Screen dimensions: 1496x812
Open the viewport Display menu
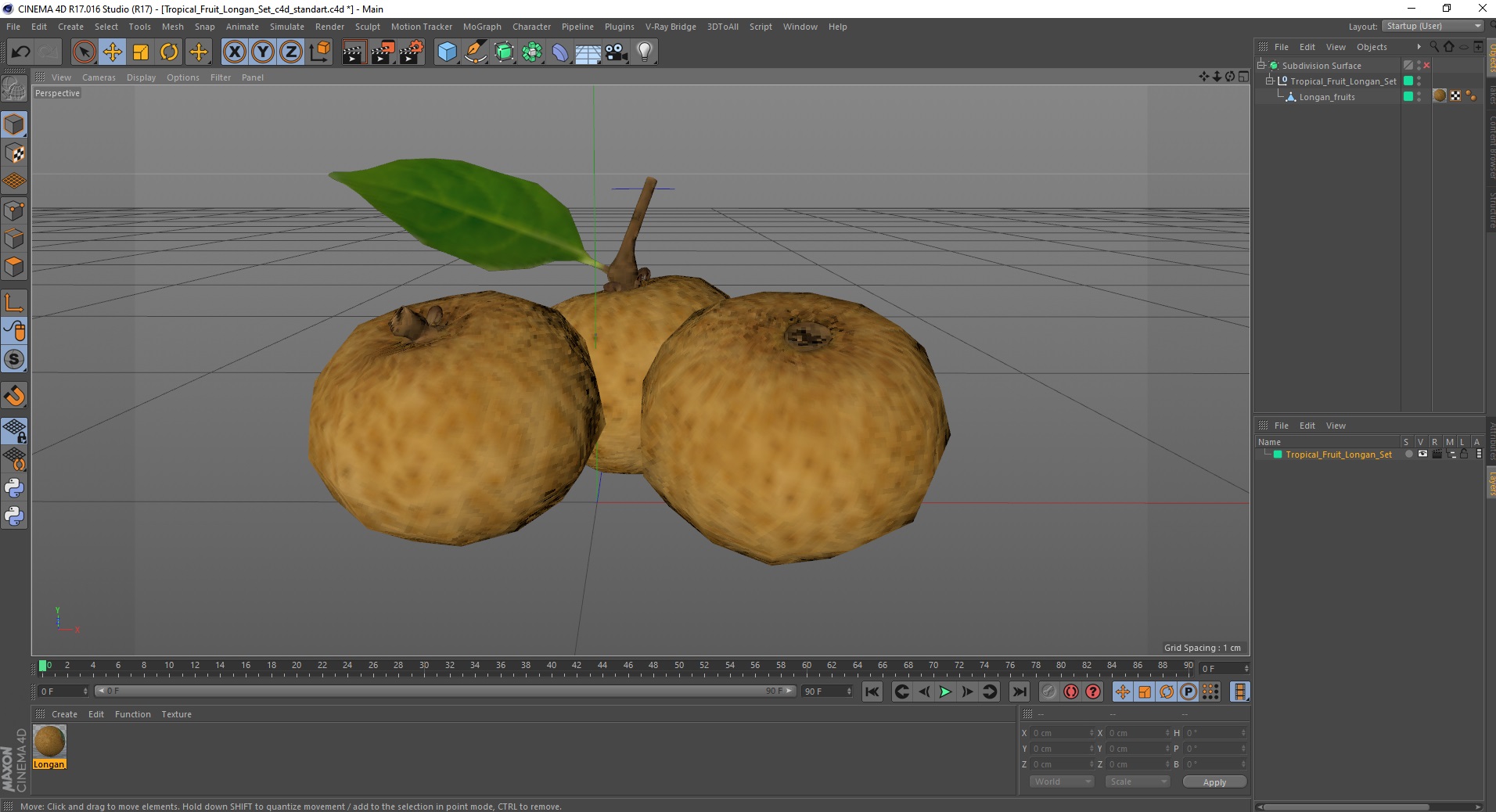pos(141,77)
